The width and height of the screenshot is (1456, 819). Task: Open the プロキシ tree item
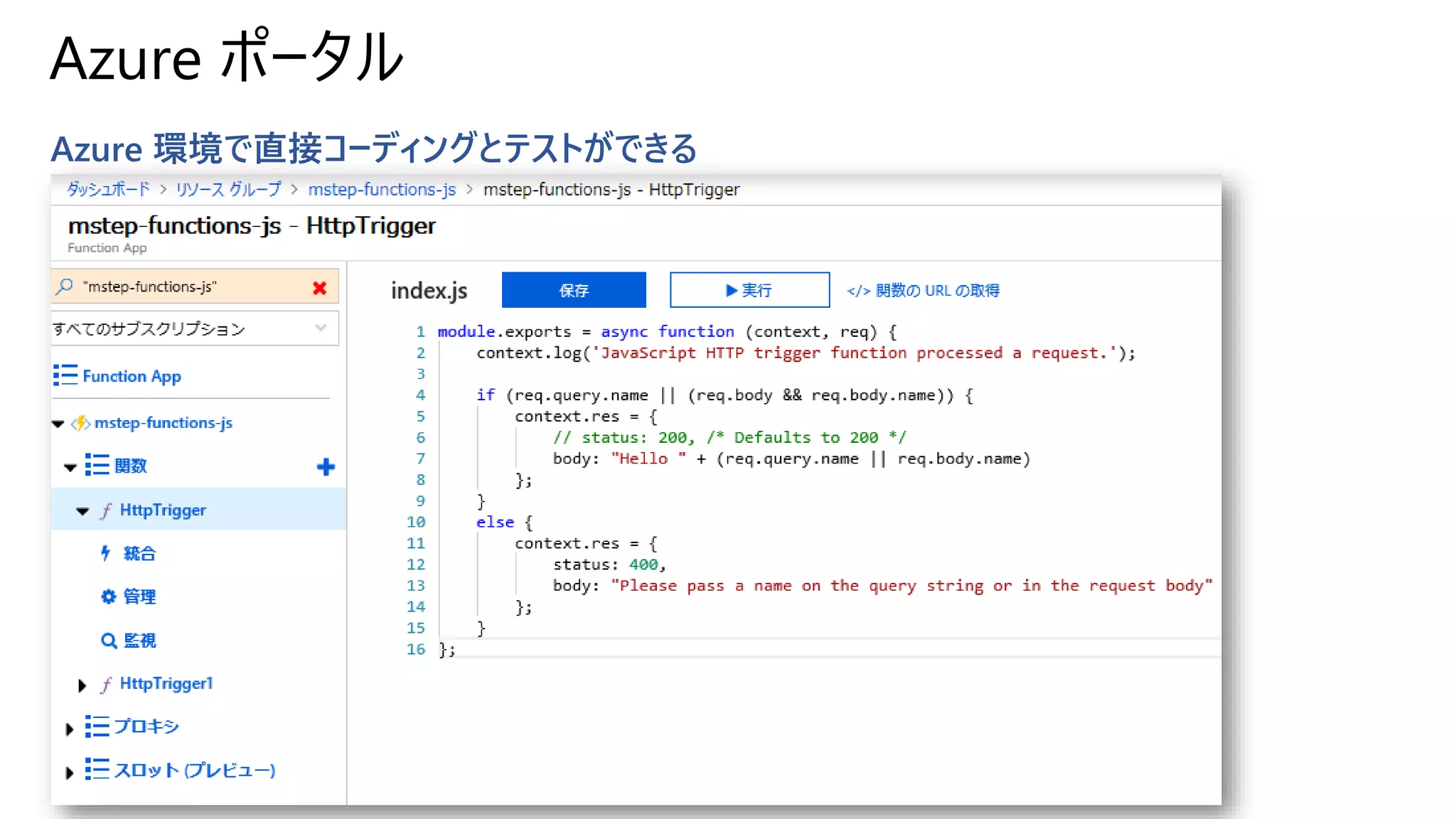point(146,727)
